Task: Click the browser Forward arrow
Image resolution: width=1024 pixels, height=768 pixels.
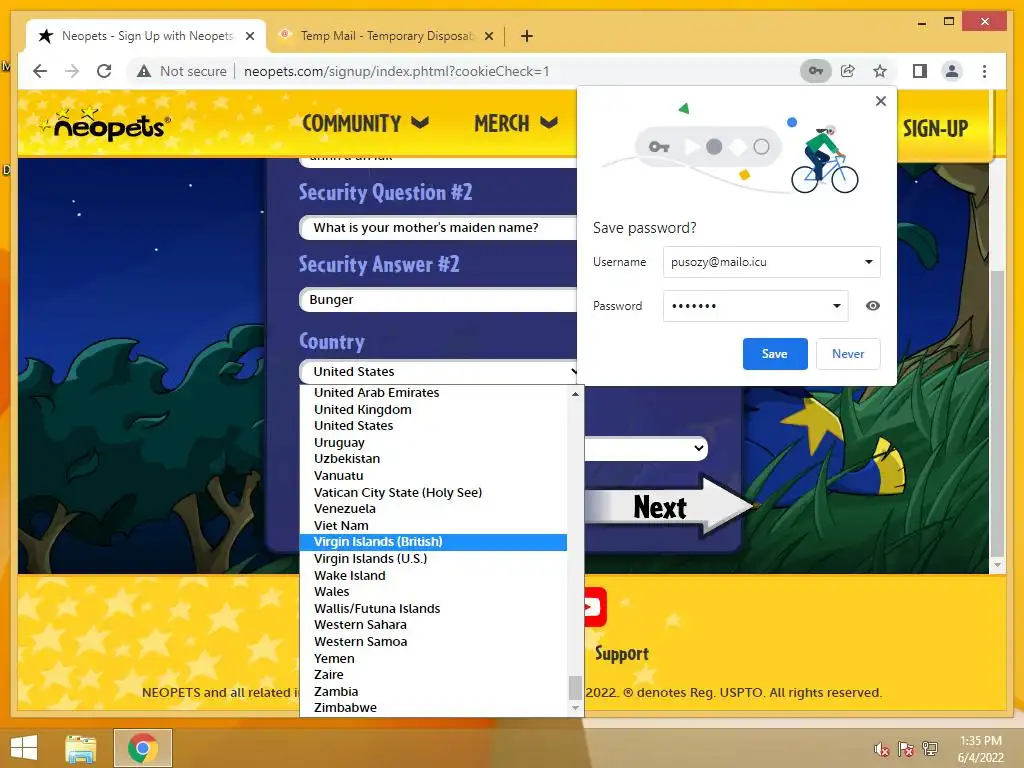Action: point(72,71)
